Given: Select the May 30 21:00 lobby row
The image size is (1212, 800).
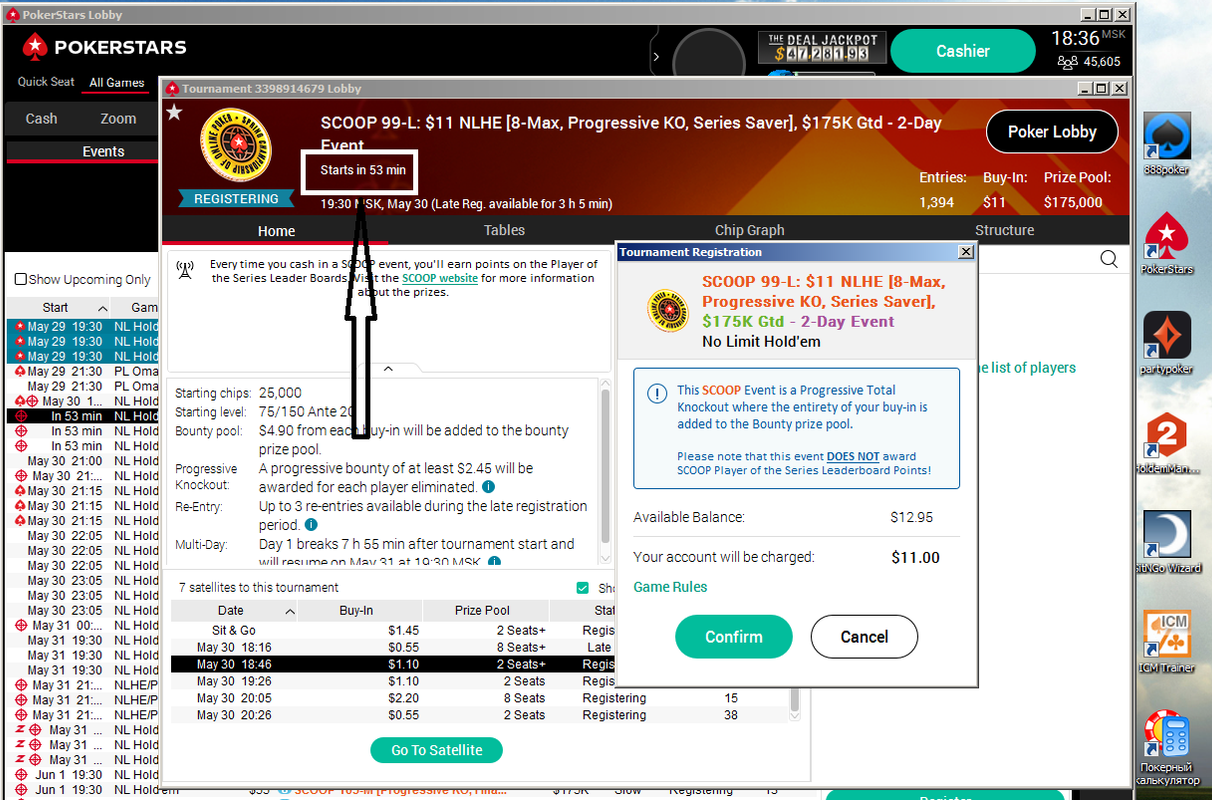Looking at the screenshot, I should click(83, 461).
